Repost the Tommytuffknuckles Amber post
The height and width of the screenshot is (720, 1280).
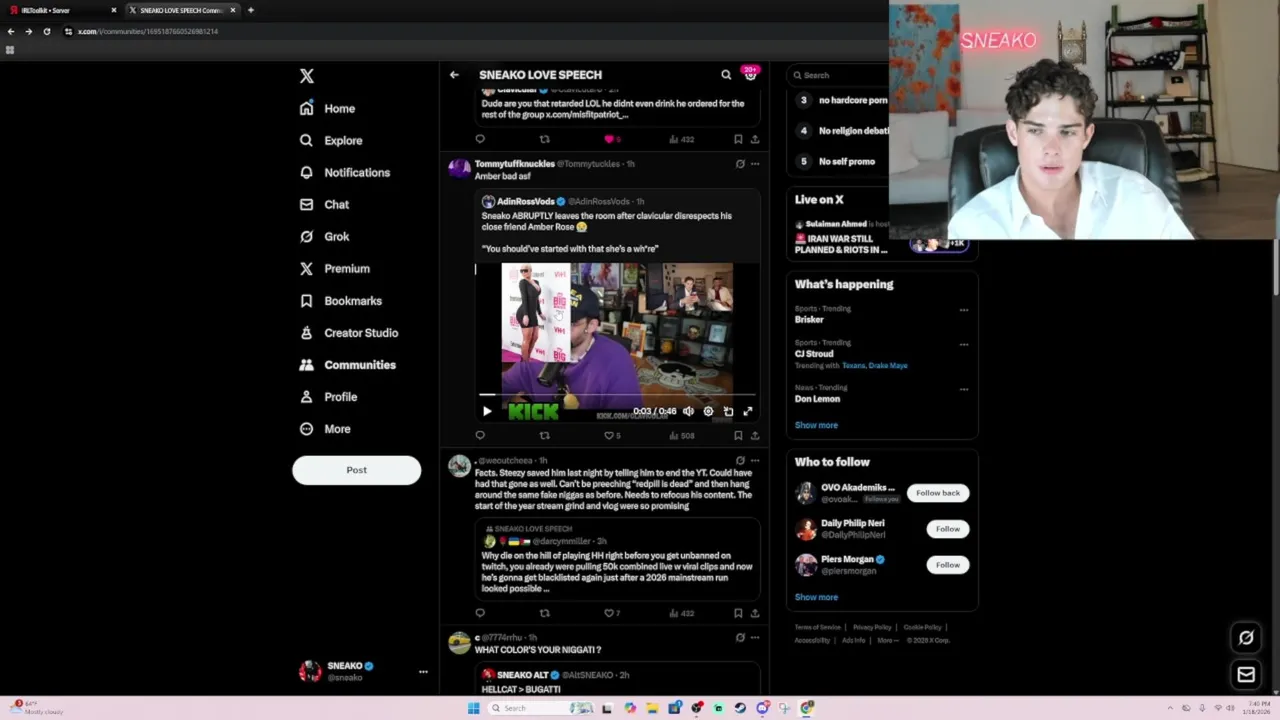(544, 435)
